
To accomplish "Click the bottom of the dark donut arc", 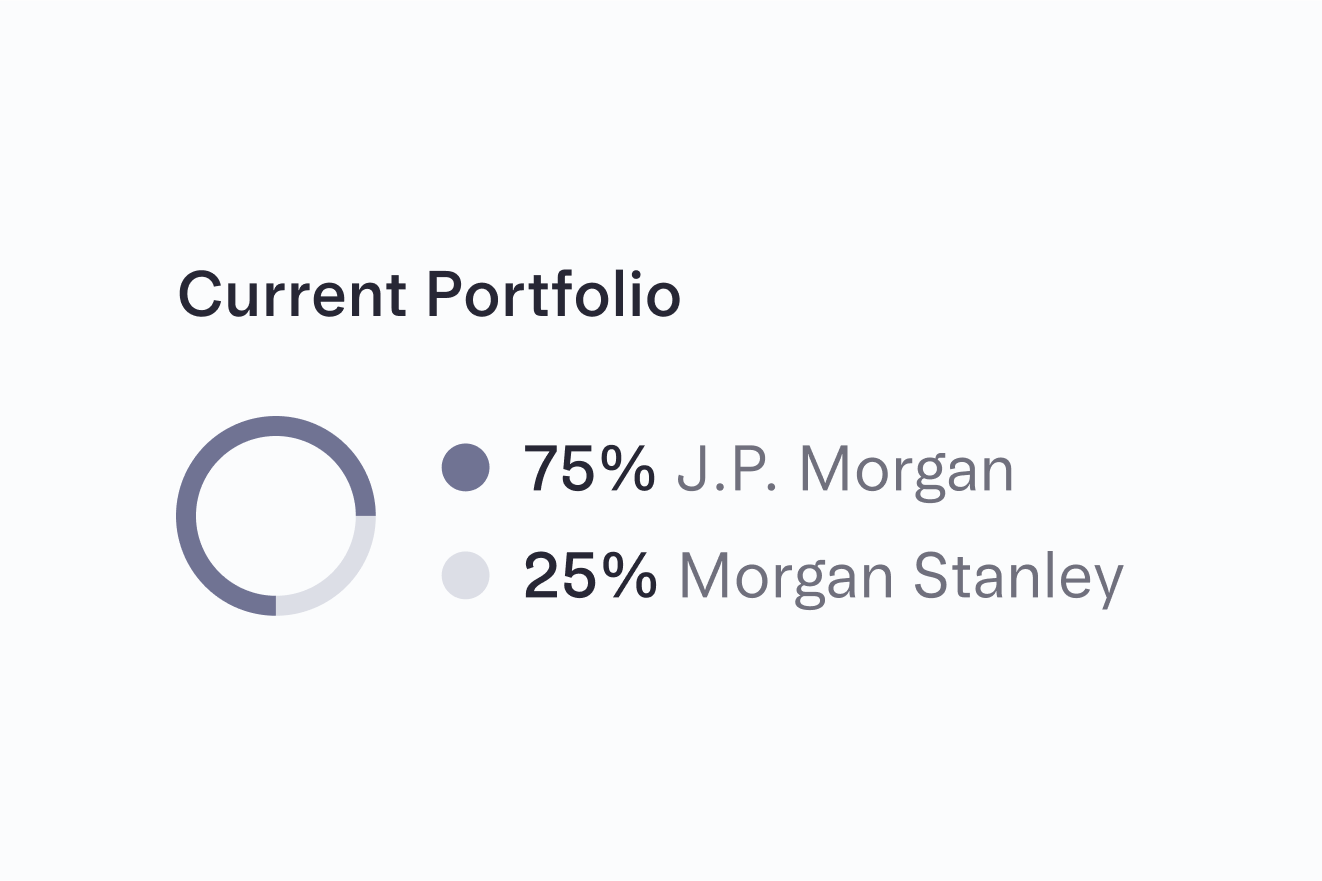I will 250,603.
